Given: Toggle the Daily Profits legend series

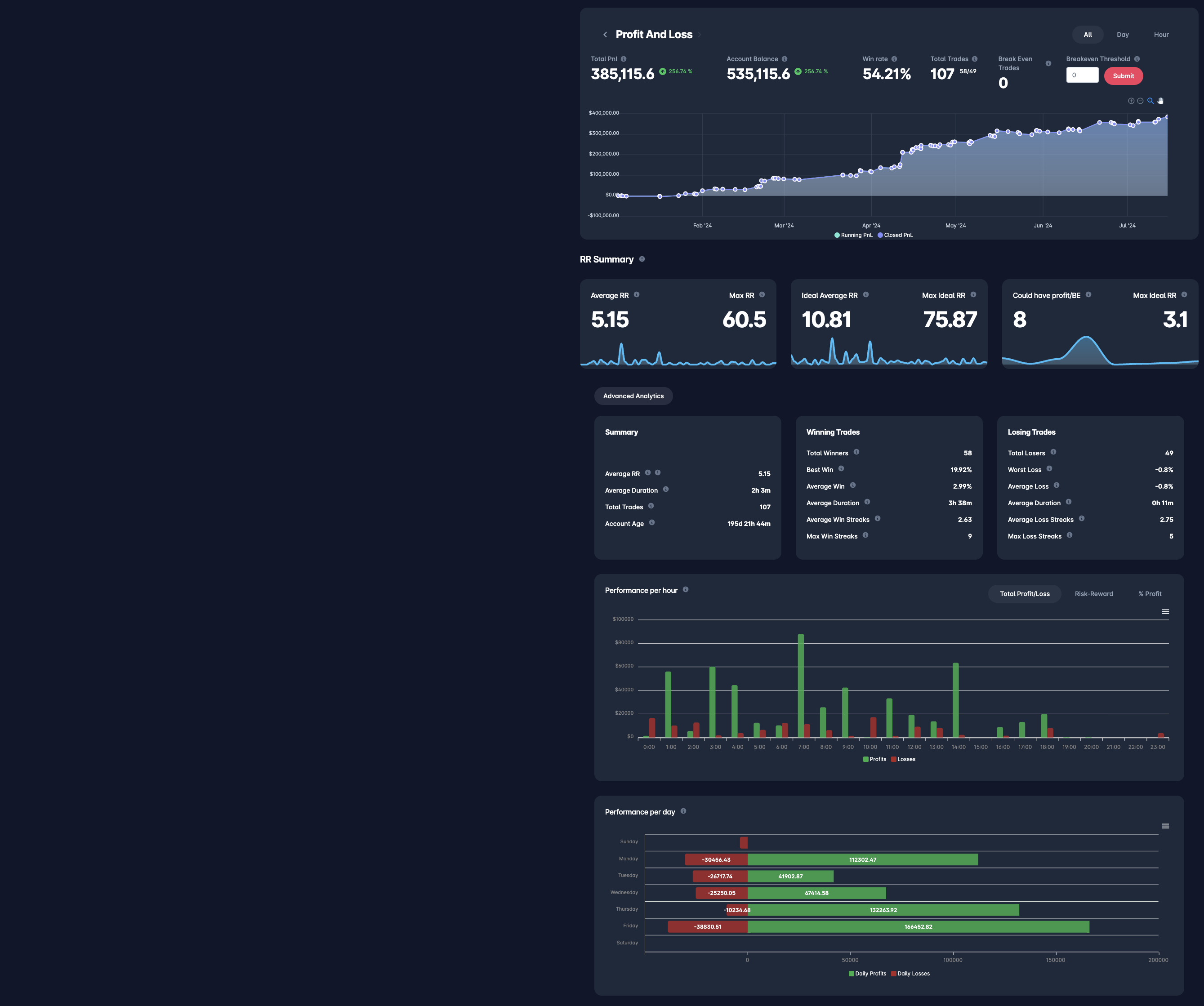Looking at the screenshot, I should [x=867, y=974].
